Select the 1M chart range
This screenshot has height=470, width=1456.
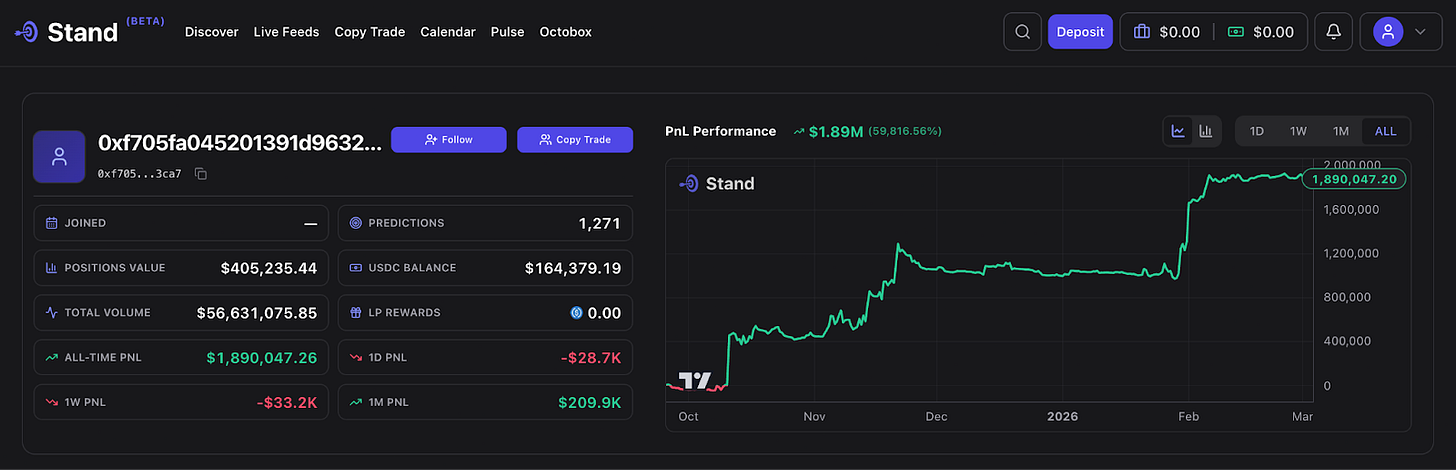point(1341,131)
